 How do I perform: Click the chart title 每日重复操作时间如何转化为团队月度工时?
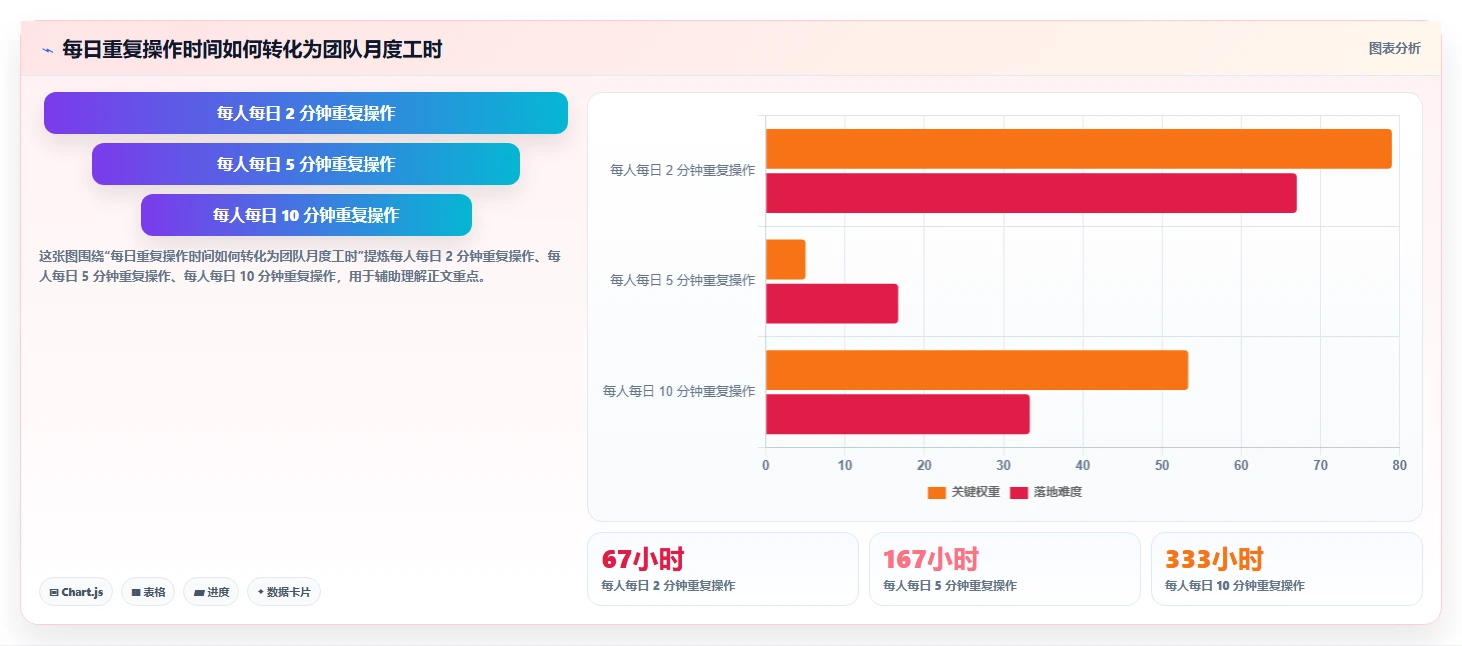pos(252,49)
